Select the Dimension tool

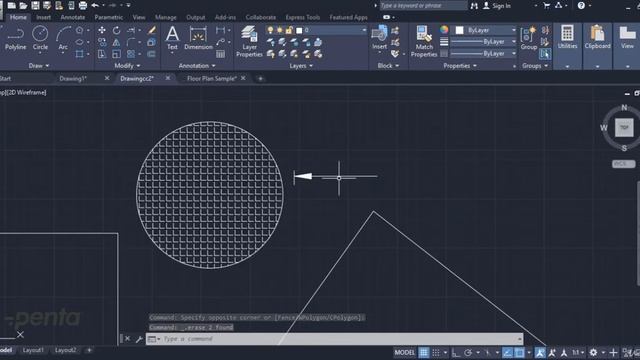point(198,38)
